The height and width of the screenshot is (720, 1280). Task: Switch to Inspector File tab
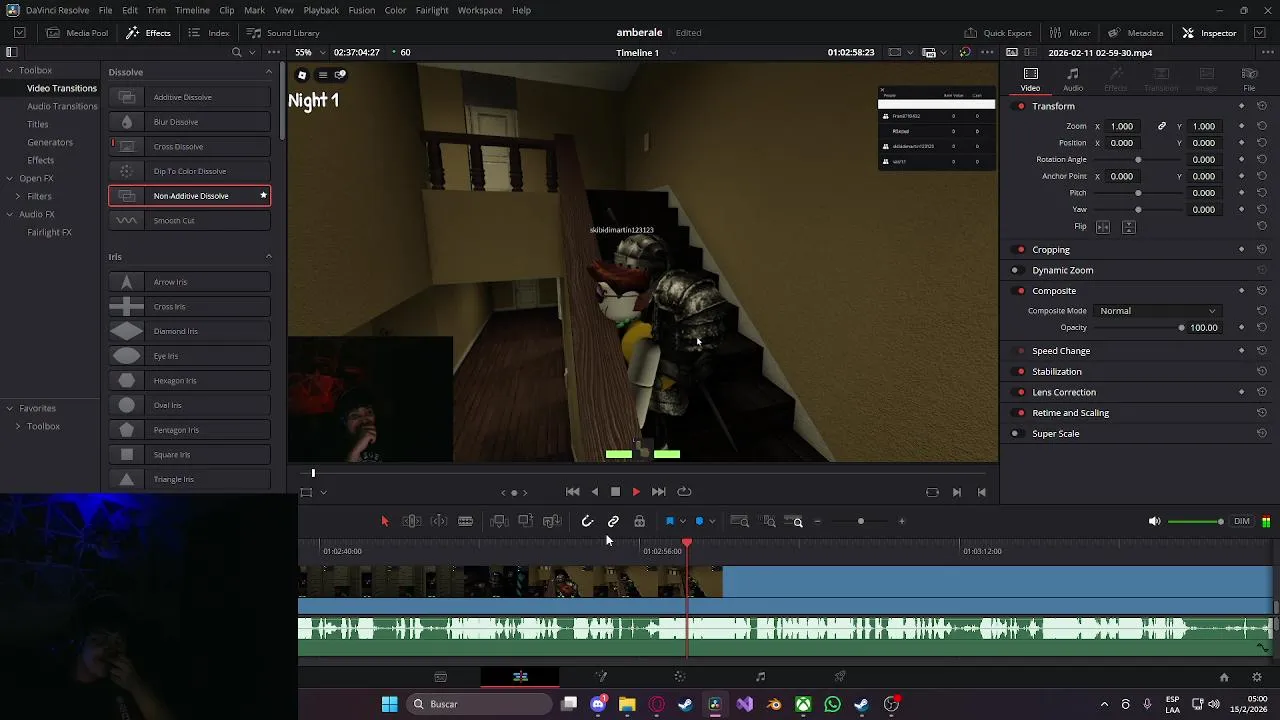pyautogui.click(x=1249, y=79)
